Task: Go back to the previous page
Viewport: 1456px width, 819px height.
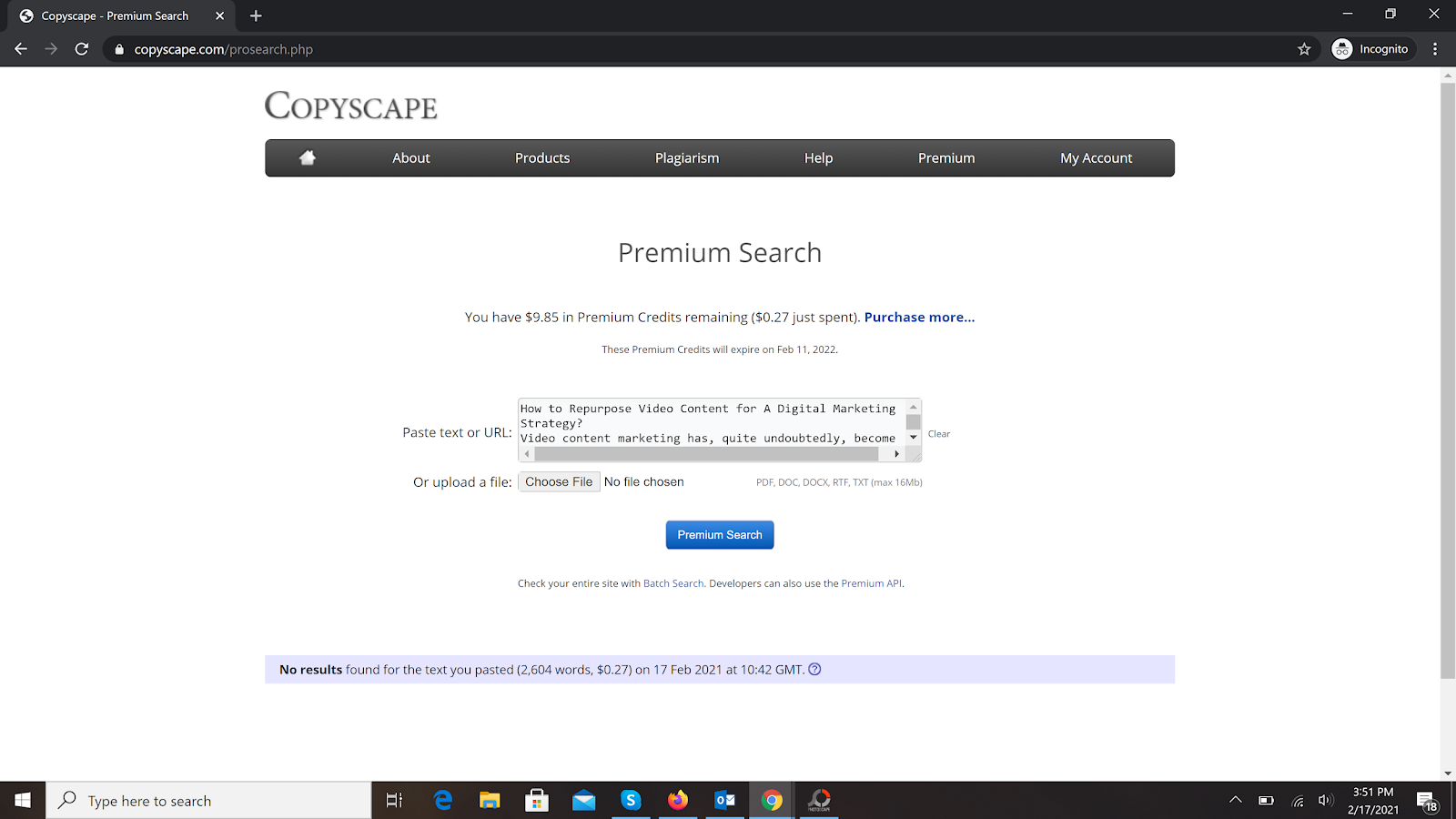Action: [x=21, y=49]
